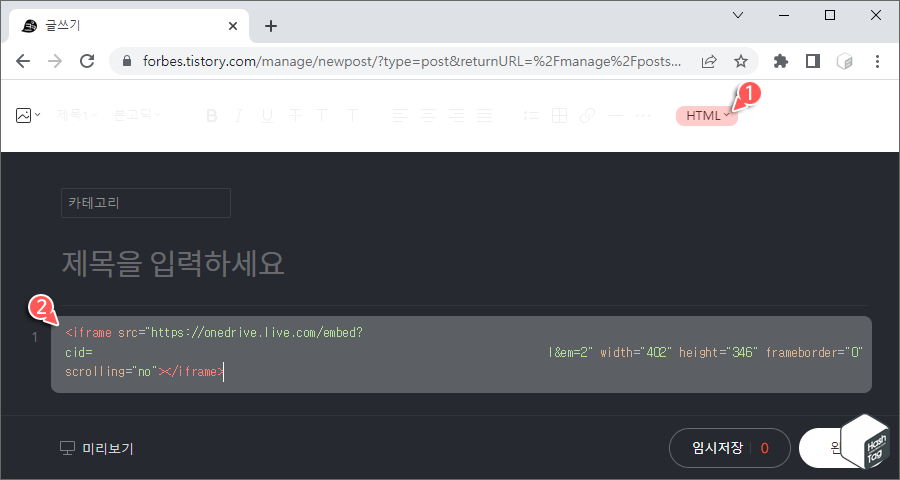Viewport: 900px width, 480px height.
Task: Go back in browser
Action: pyautogui.click(x=23, y=61)
